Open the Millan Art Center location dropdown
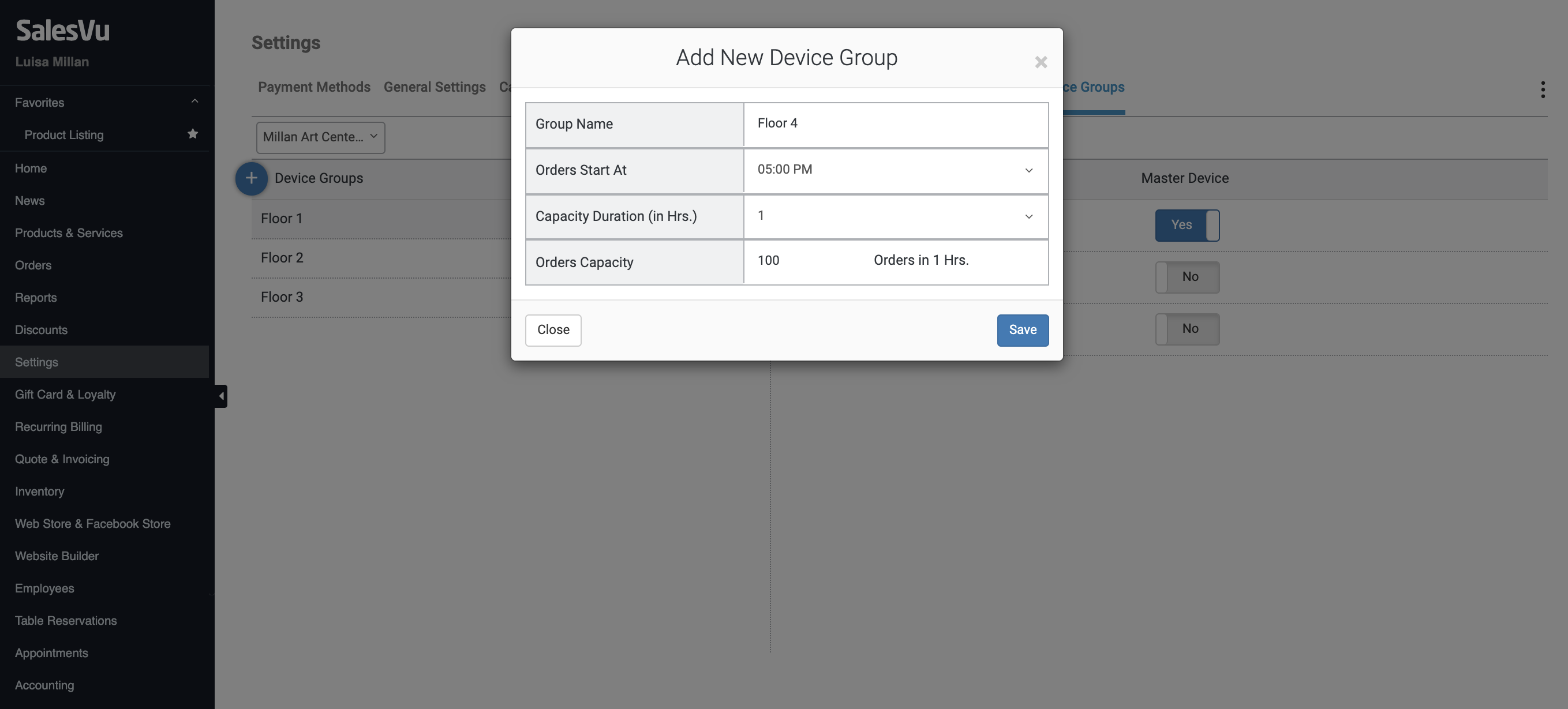The height and width of the screenshot is (709, 1568). point(320,137)
